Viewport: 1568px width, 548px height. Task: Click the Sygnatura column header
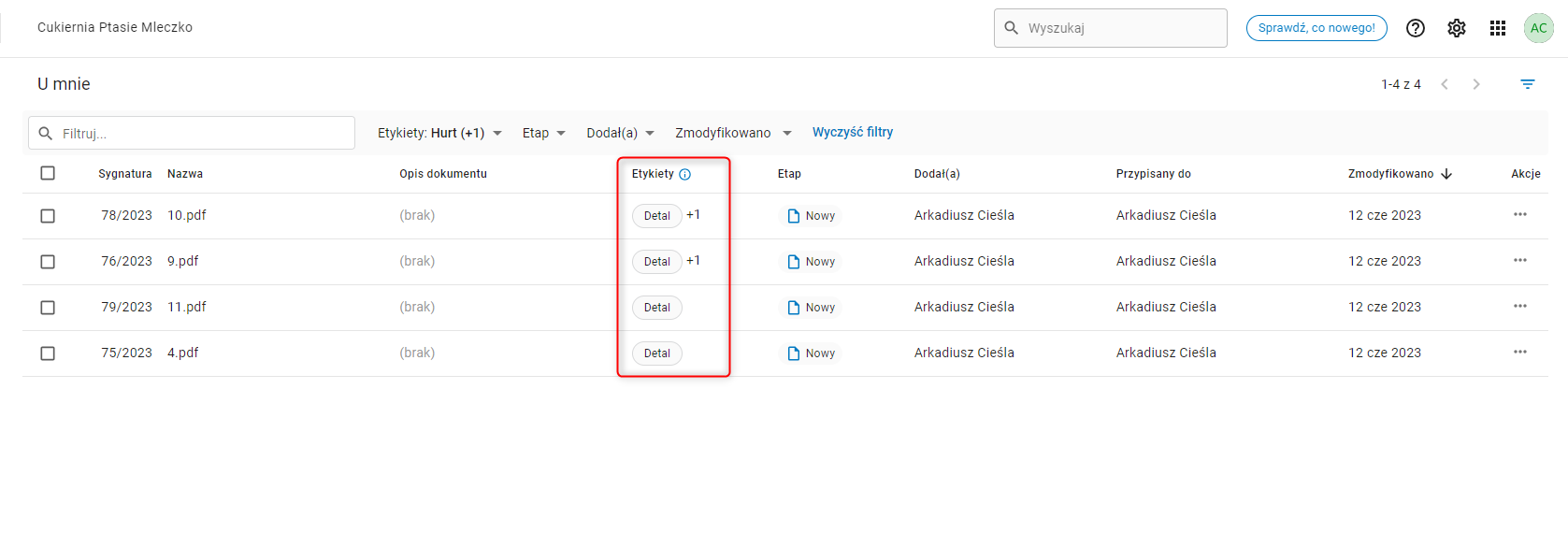(x=125, y=174)
